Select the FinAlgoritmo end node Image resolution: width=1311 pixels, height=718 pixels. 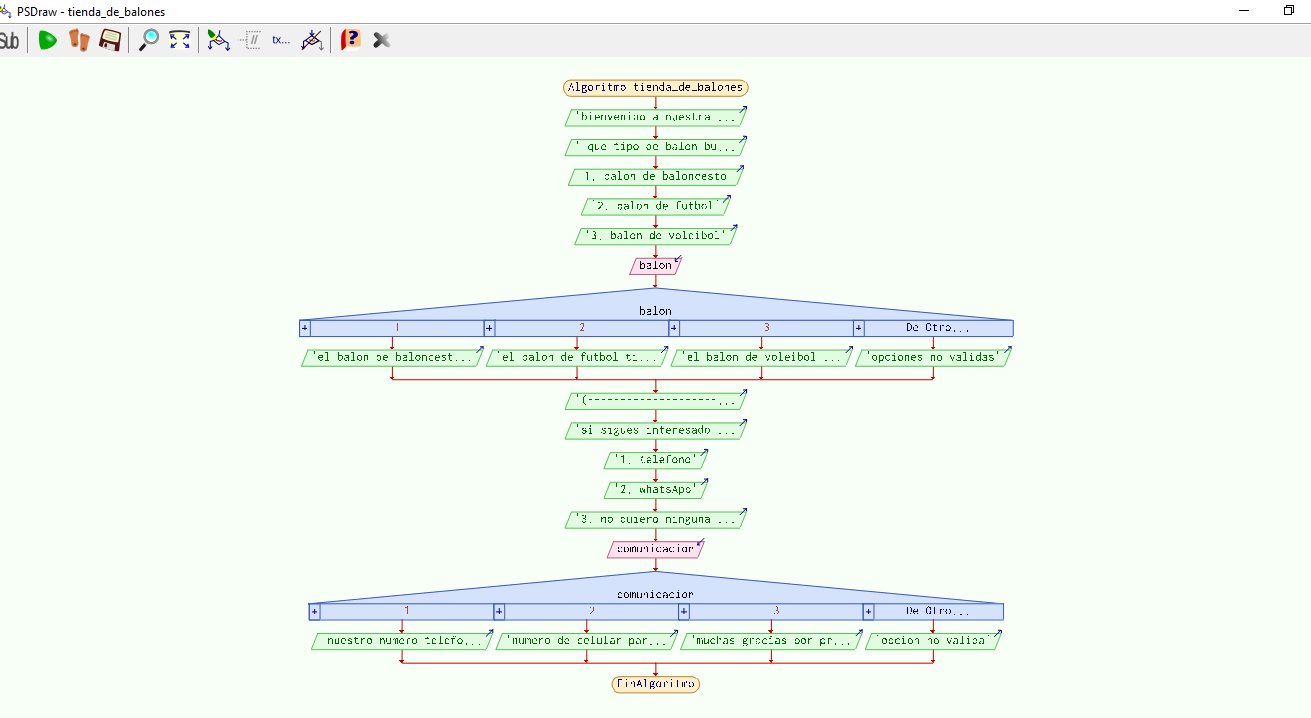[x=655, y=684]
